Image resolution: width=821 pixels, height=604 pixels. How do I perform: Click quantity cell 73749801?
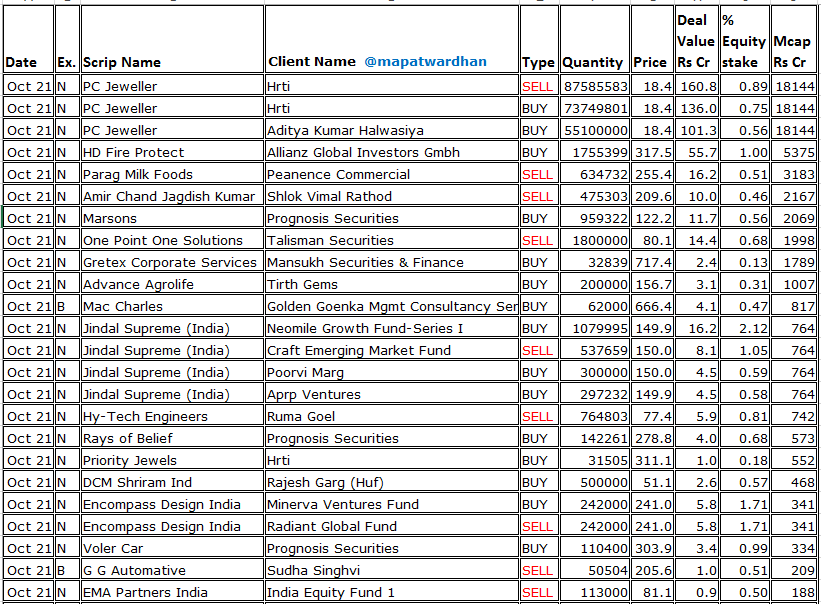tap(595, 108)
